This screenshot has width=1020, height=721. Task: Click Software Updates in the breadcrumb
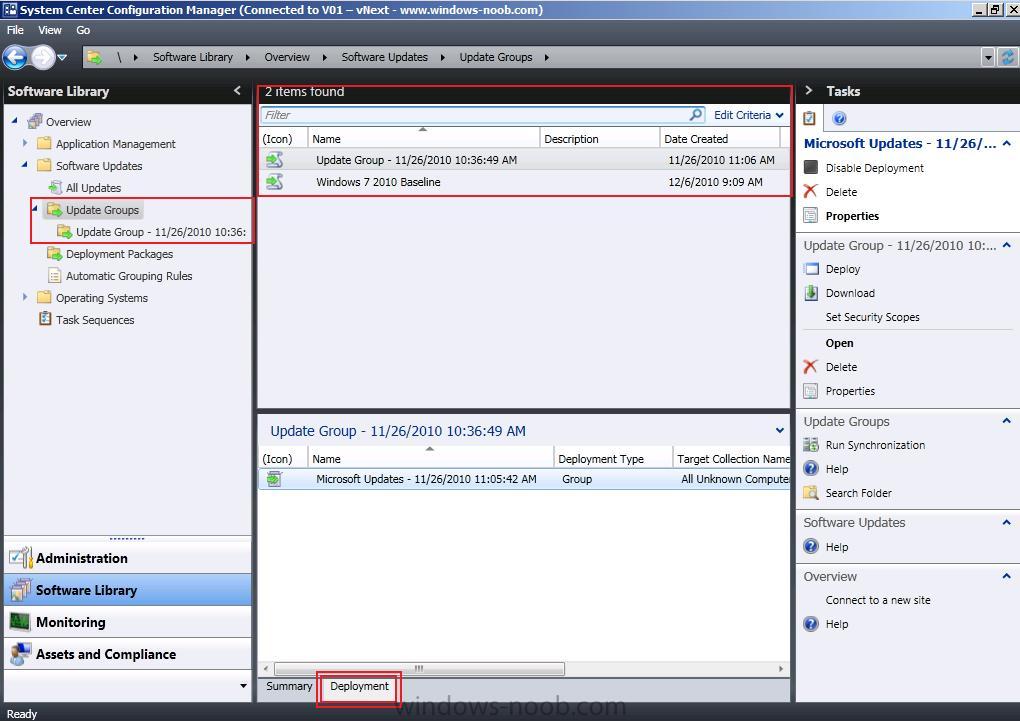[x=384, y=57]
